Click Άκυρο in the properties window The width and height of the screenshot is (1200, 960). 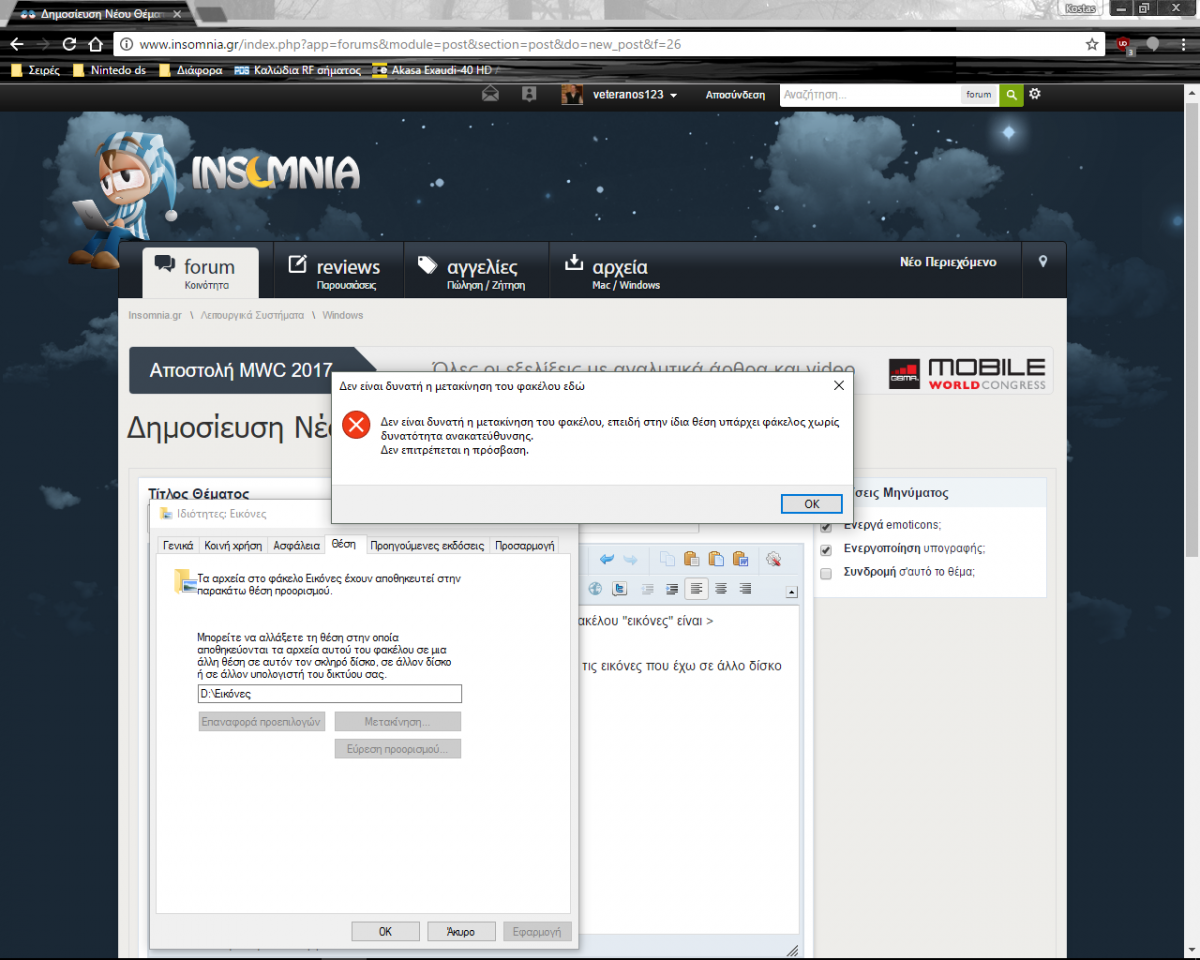point(462,931)
